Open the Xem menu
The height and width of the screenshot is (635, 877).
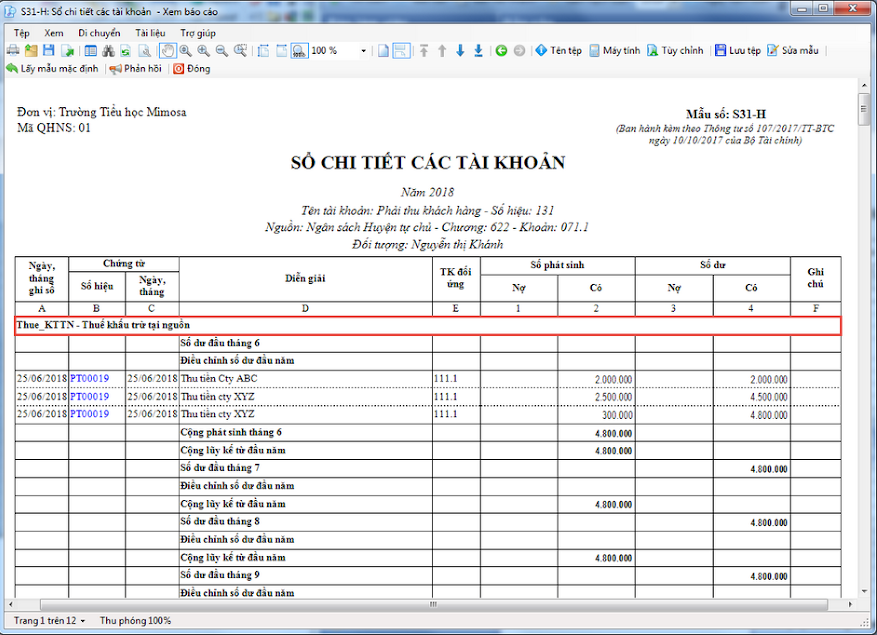click(54, 33)
